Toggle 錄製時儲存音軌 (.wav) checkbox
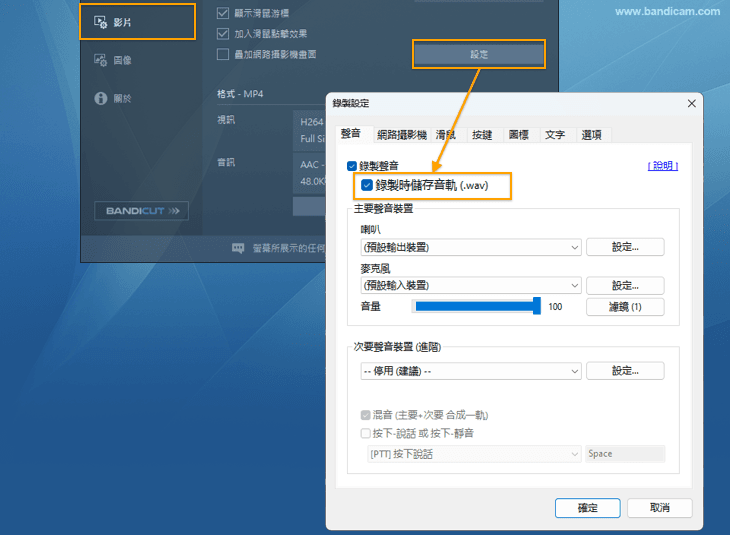Screen dimensions: 730x535 (367, 185)
